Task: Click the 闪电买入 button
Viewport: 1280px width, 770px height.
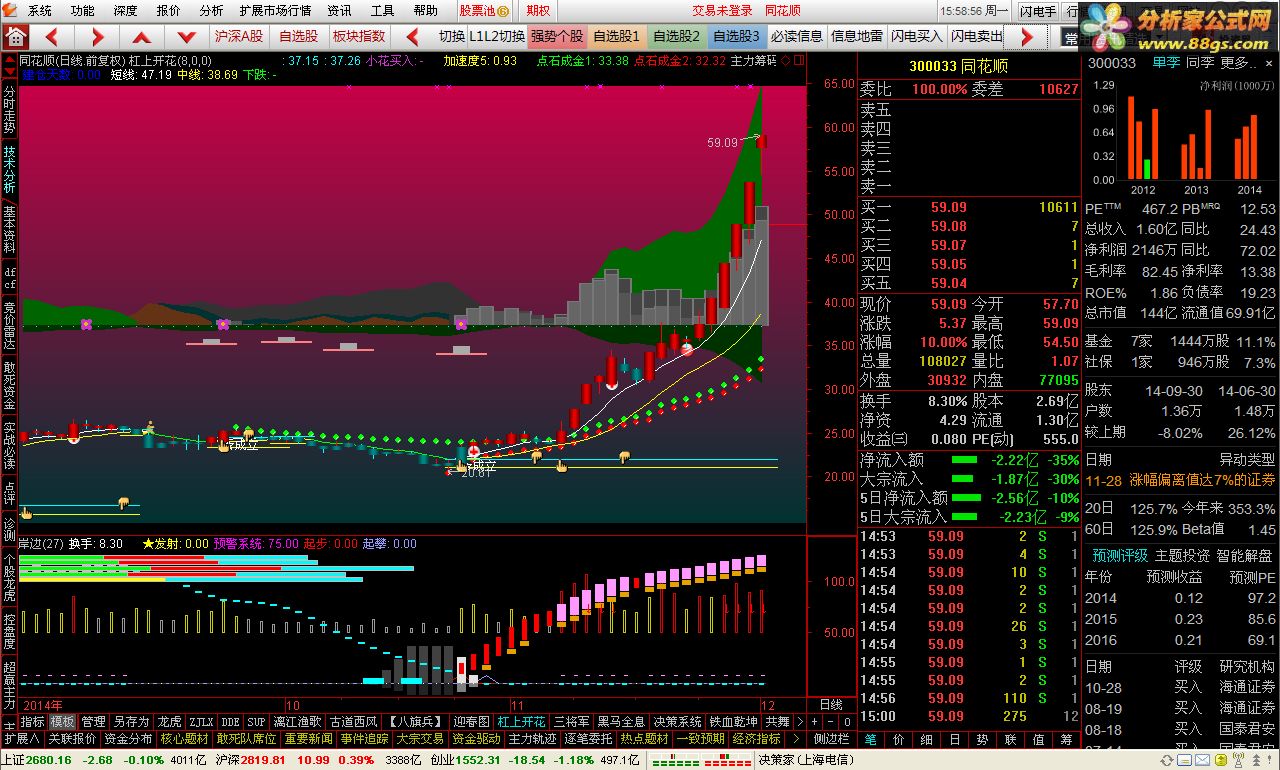Action: 915,37
